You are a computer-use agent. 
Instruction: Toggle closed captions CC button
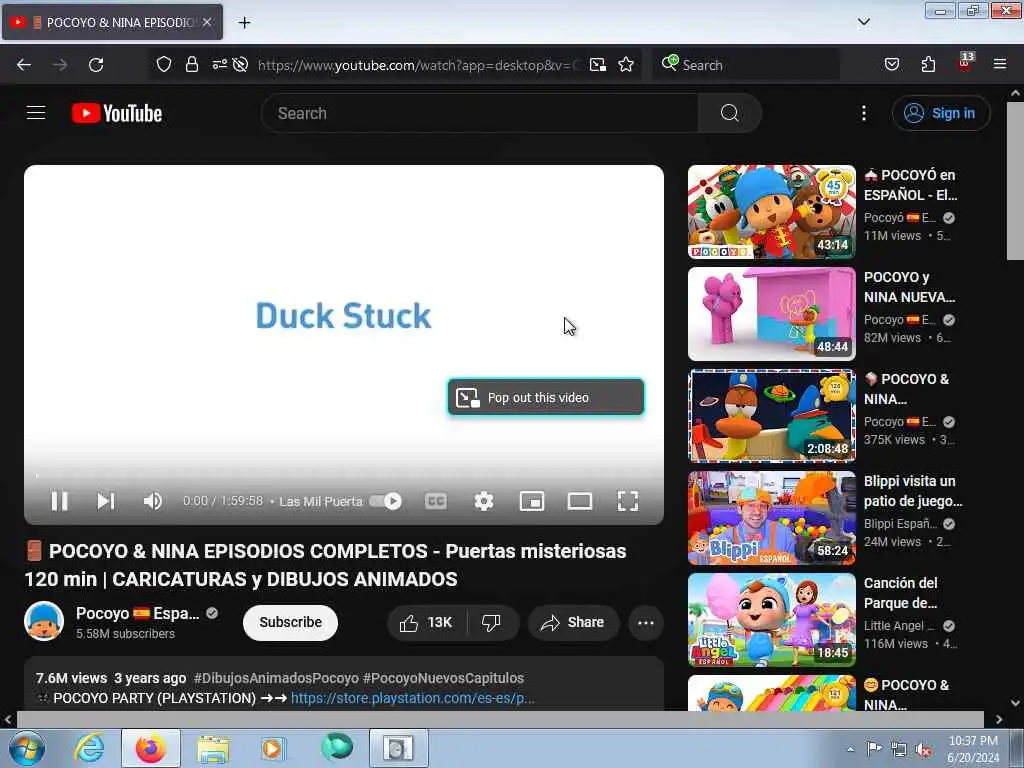pos(436,501)
